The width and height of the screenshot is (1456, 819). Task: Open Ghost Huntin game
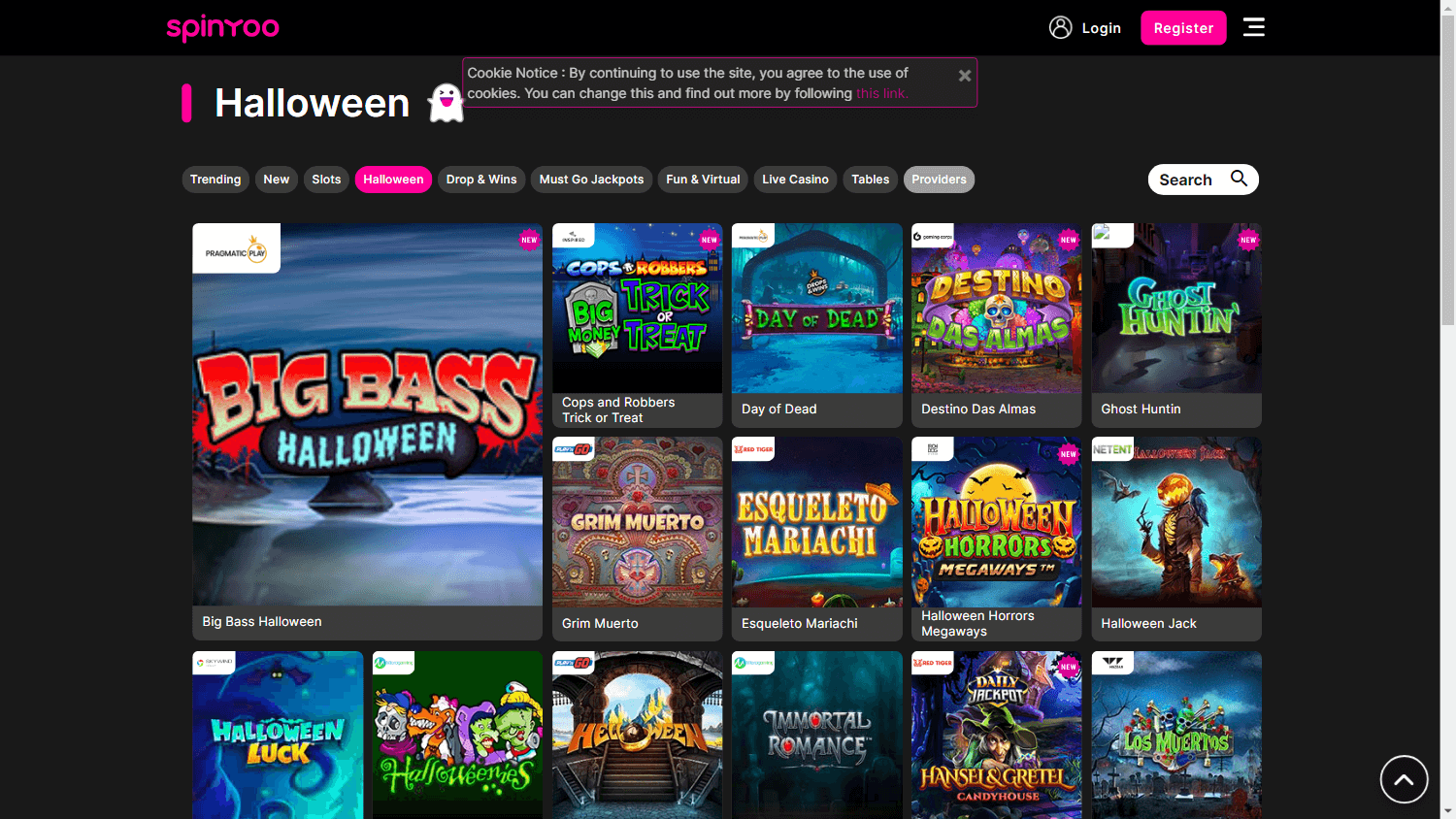point(1176,325)
